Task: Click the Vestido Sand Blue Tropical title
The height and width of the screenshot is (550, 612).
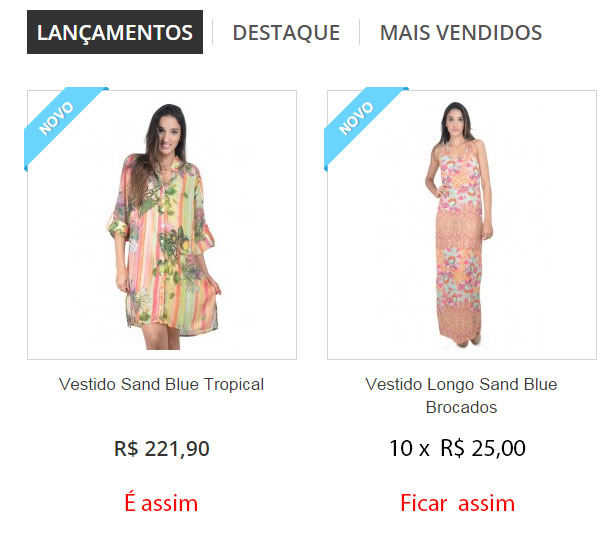Action: coord(162,384)
